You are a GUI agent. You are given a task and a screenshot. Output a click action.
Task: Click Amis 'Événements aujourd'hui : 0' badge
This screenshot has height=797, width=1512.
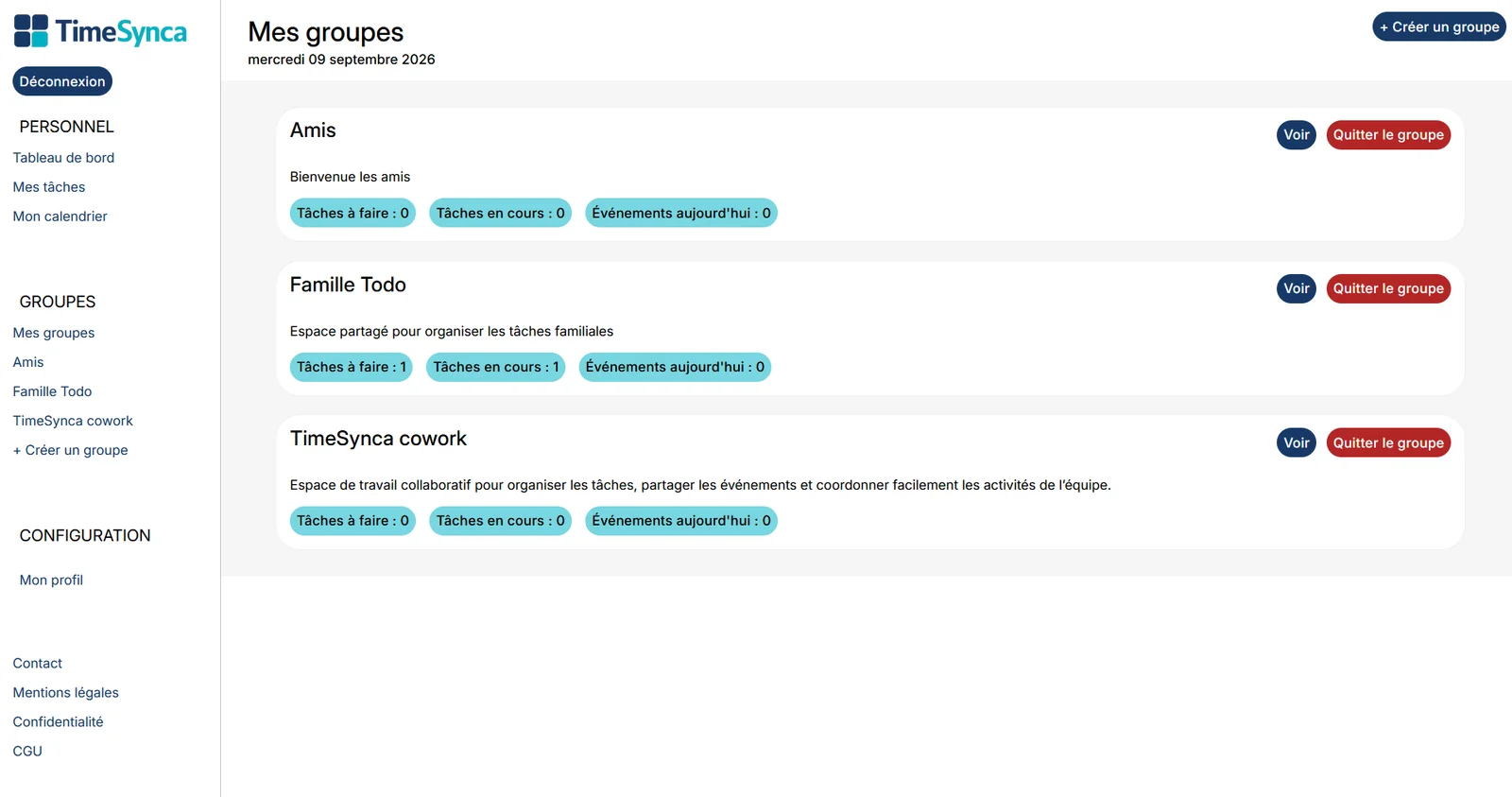pyautogui.click(x=681, y=213)
